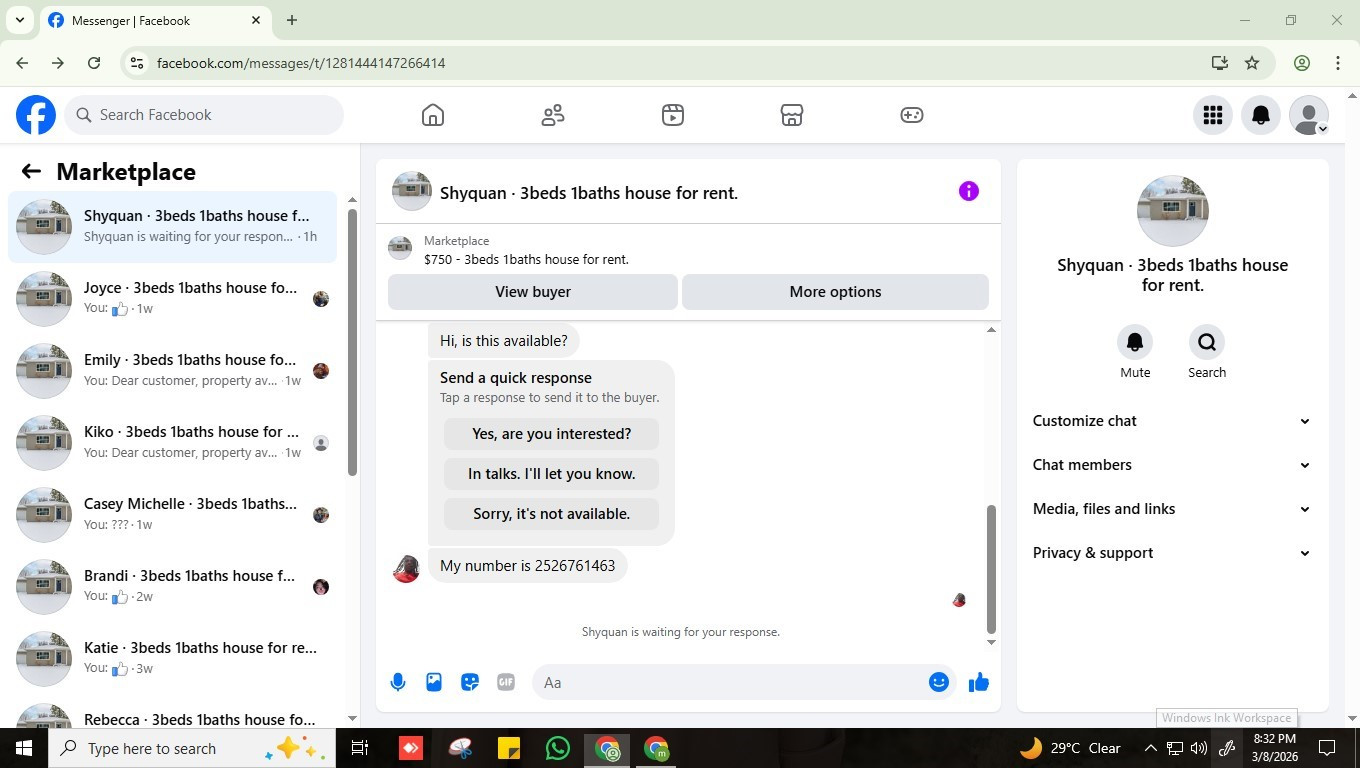Open the Emily conversation
1360x768 pixels.
(172, 370)
